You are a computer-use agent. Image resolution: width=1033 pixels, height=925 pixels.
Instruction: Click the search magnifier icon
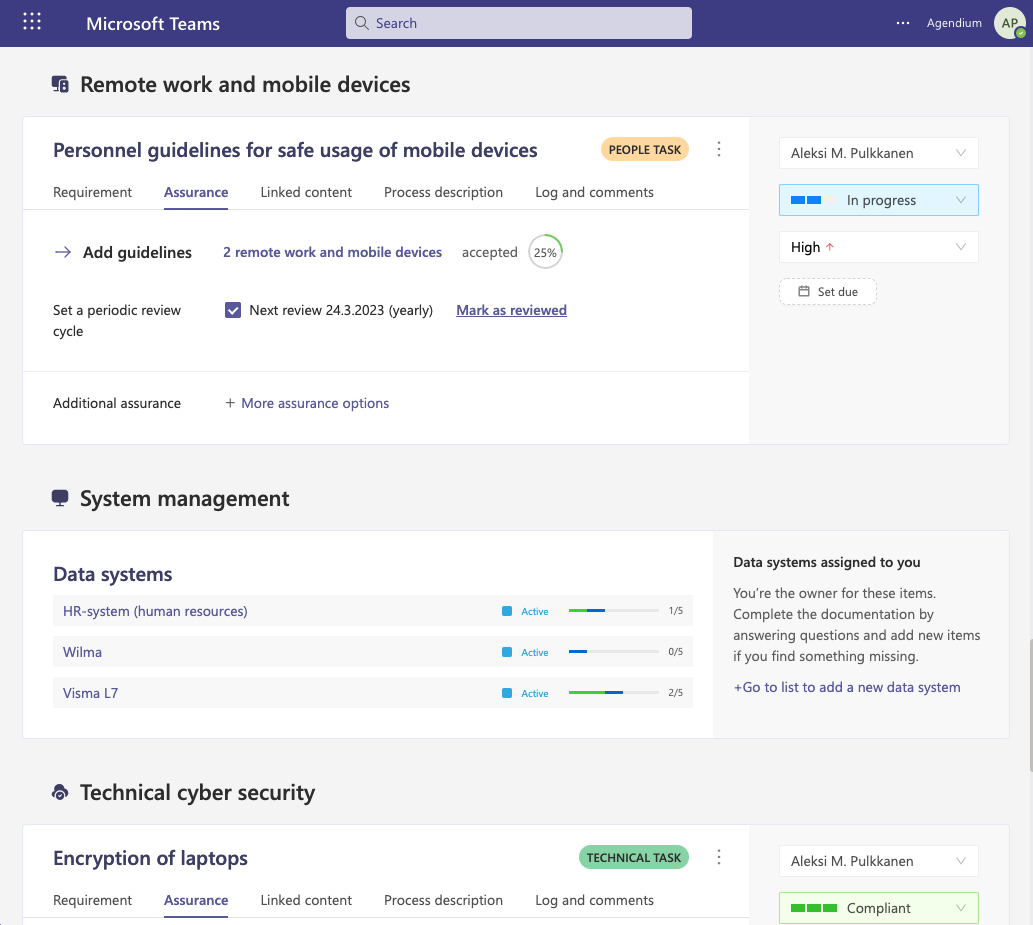click(362, 23)
